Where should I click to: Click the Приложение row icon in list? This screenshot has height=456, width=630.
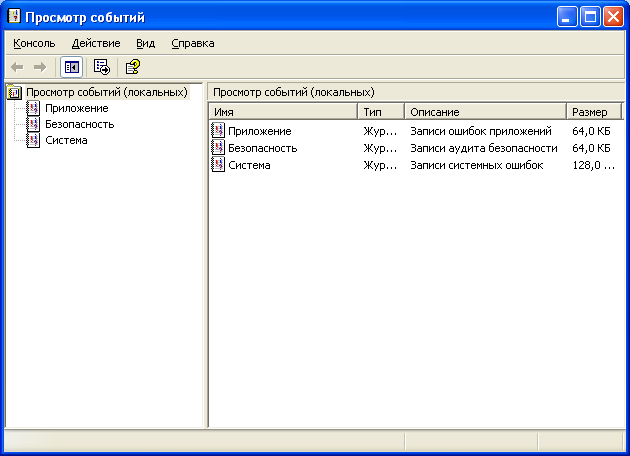pos(218,131)
